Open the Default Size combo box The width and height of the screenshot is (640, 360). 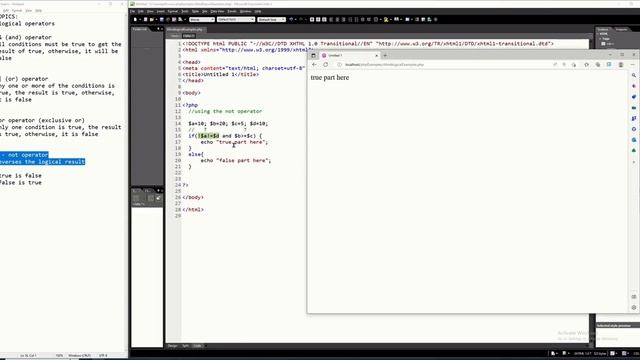(271, 20)
